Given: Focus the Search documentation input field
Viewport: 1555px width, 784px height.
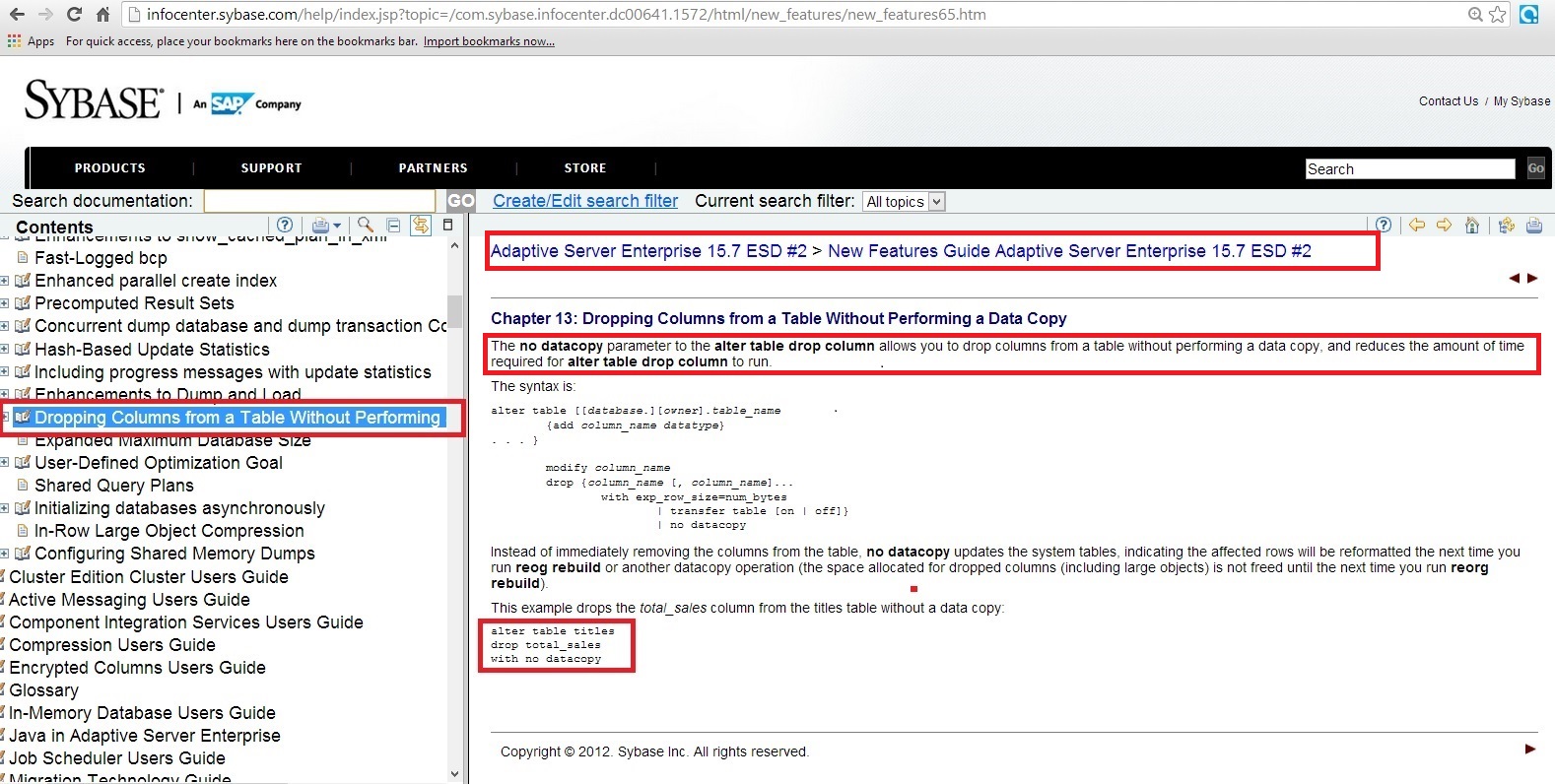Looking at the screenshot, I should click(x=319, y=201).
